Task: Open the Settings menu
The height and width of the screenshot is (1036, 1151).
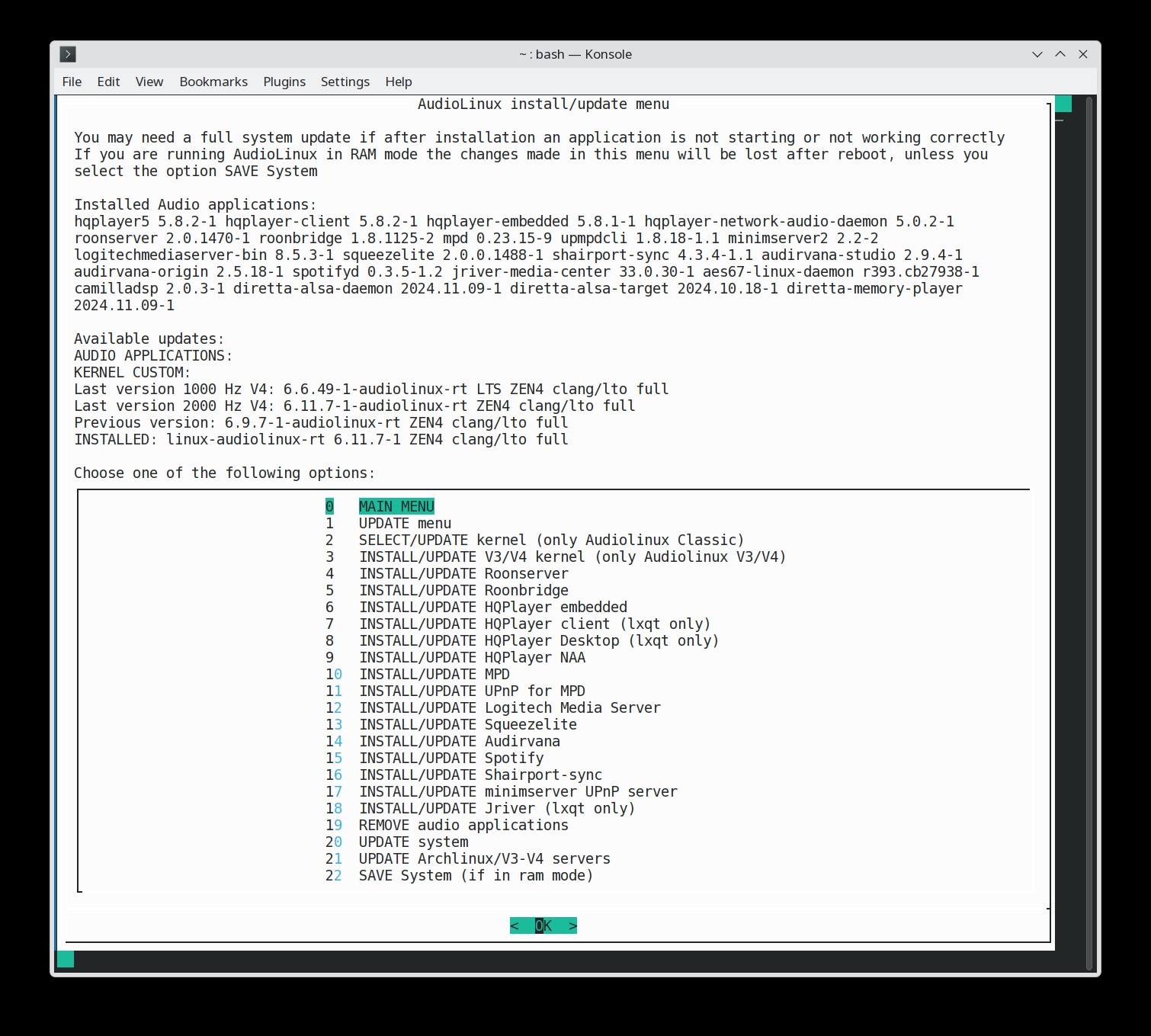Action: (x=345, y=82)
